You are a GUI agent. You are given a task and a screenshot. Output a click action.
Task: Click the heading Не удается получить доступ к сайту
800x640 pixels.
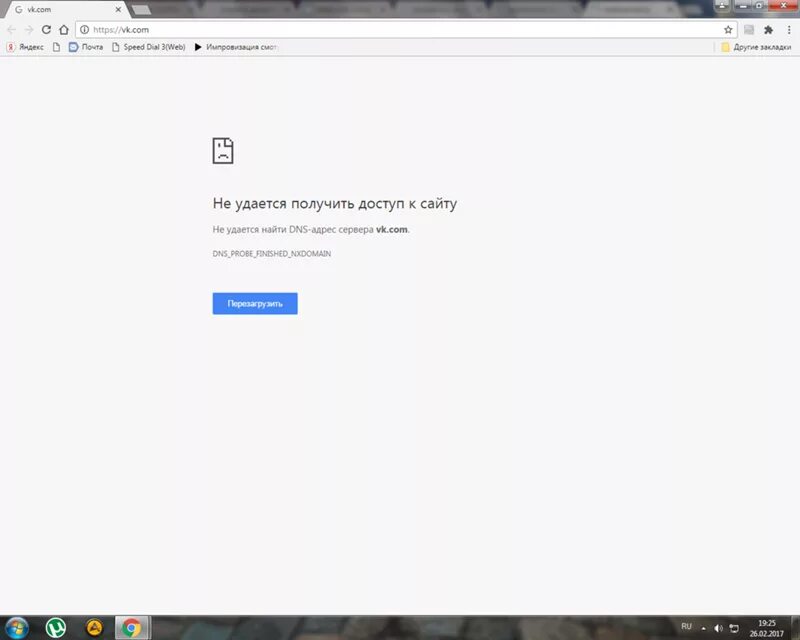(x=335, y=203)
